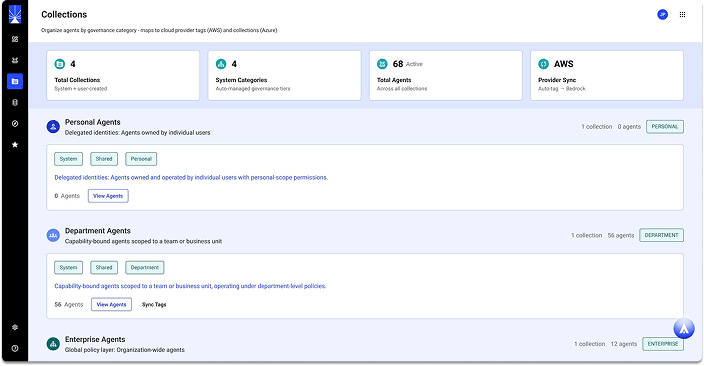This screenshot has height=366, width=704.
Task: Click the Enterprise Agents heading
Action: 95,340
